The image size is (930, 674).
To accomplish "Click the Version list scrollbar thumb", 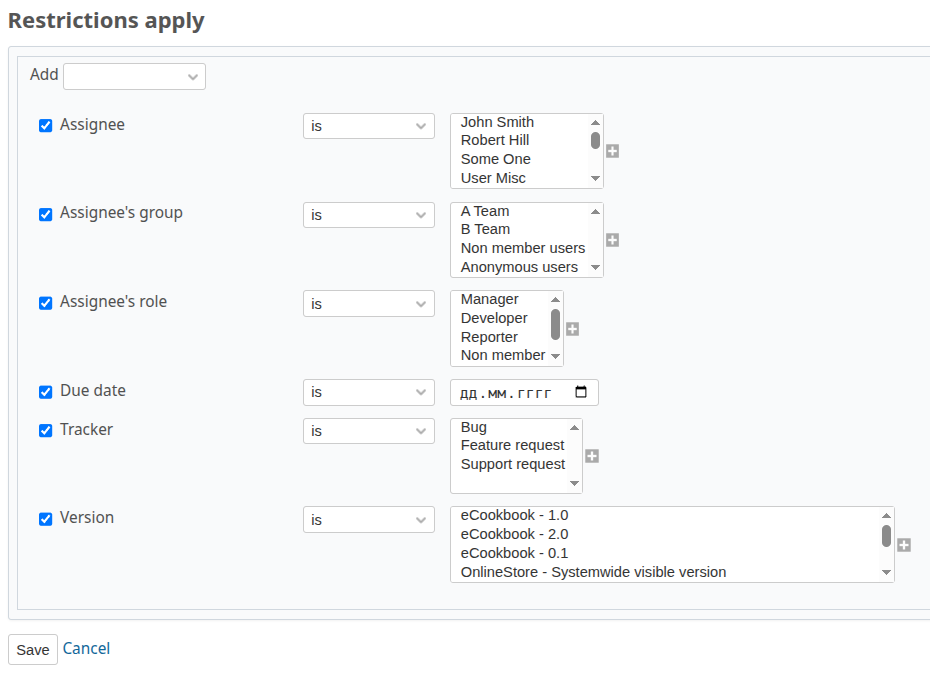I will click(886, 535).
